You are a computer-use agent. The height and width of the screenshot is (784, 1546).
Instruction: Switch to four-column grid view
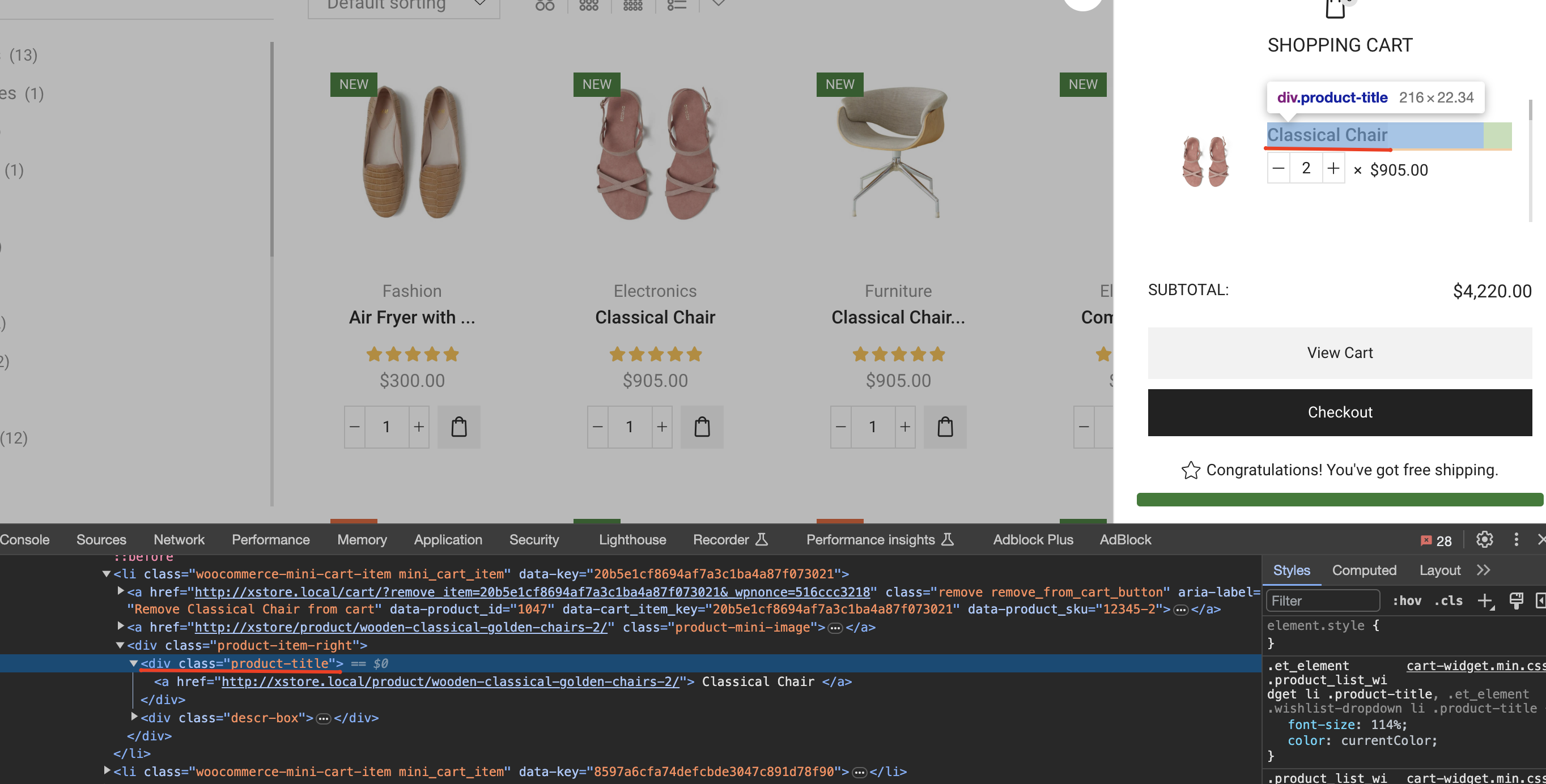632,6
